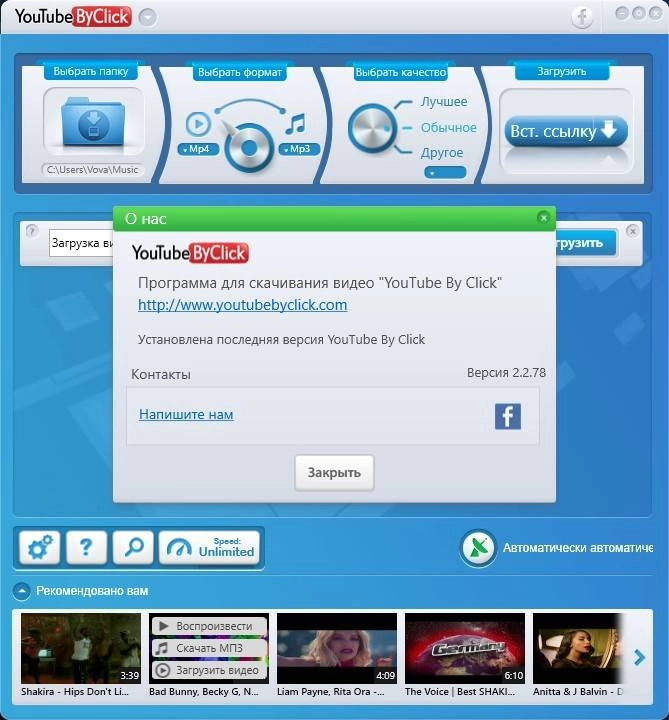Image resolution: width=669 pixels, height=720 pixels.
Task: Open the main menu dropdown beside logo
Action: [147, 17]
